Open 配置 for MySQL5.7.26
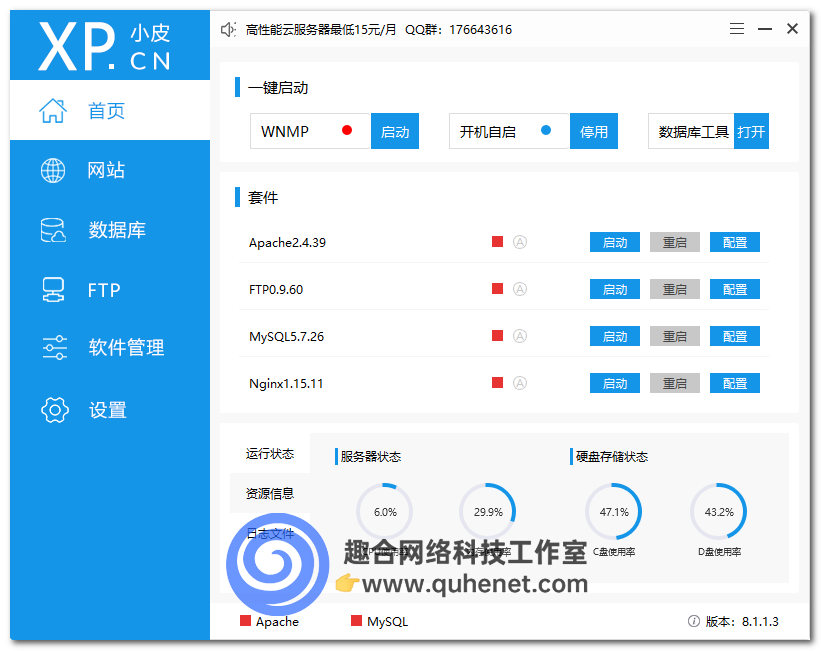 tap(735, 336)
